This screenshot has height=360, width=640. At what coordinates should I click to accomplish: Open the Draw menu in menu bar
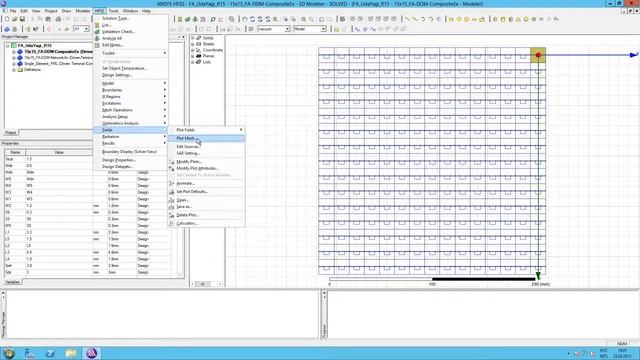pos(66,11)
